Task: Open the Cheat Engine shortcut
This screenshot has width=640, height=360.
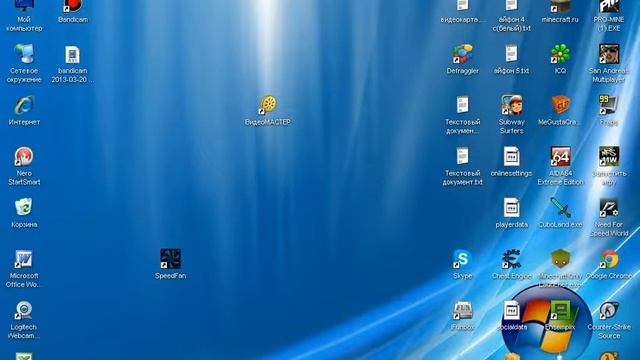Action: pyautogui.click(x=511, y=259)
